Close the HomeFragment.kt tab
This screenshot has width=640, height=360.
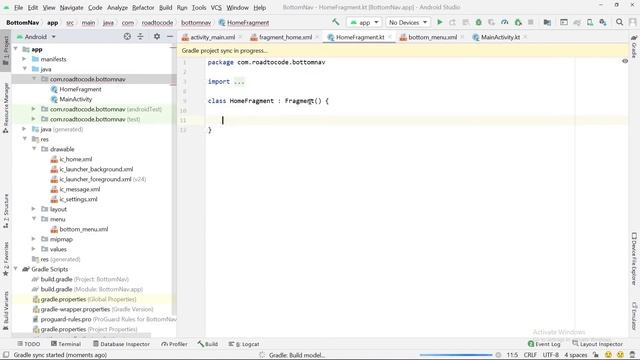pyautogui.click(x=390, y=37)
